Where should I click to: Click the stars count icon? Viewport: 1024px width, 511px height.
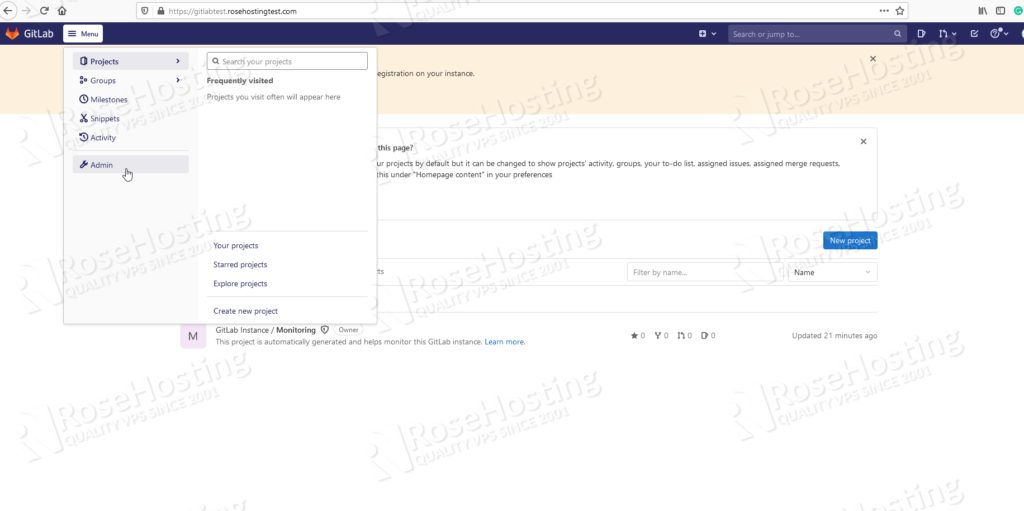[634, 336]
